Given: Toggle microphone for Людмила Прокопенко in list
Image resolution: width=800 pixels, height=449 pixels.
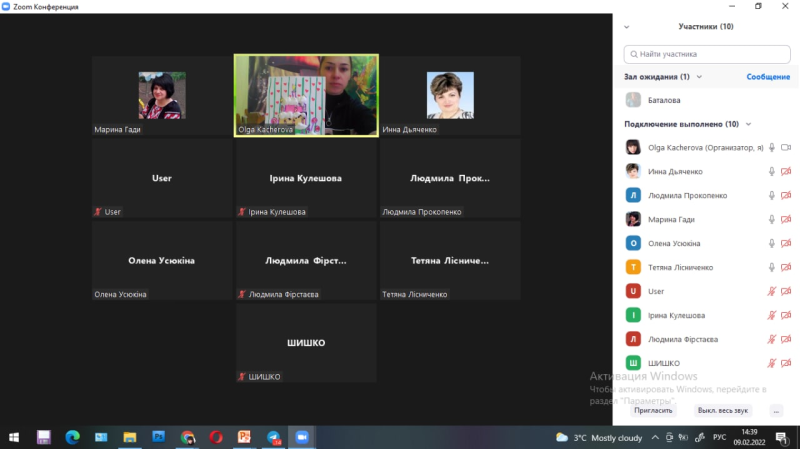Looking at the screenshot, I should (771, 195).
